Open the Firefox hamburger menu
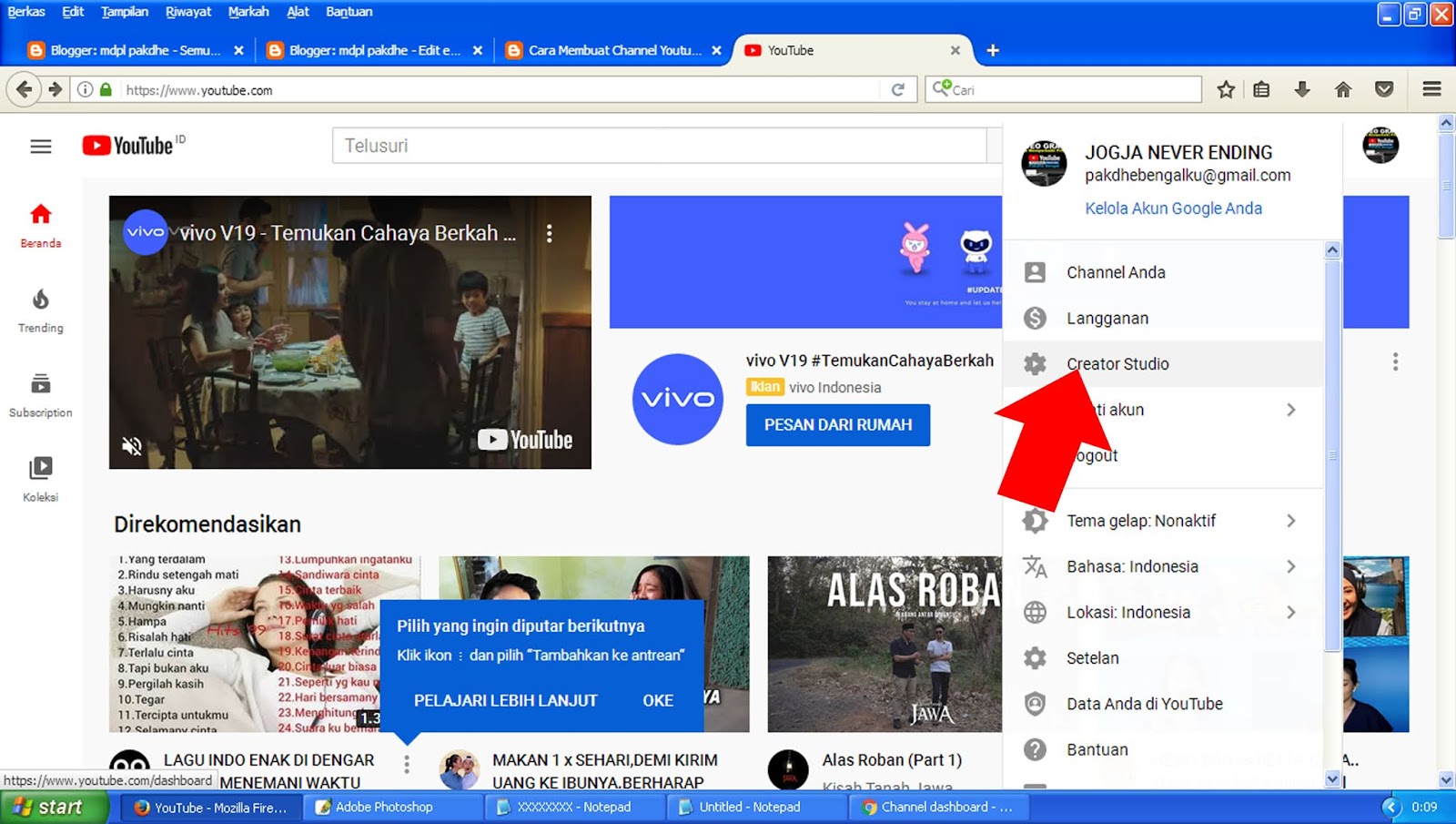Screen dimensions: 1456x824 click(1431, 89)
